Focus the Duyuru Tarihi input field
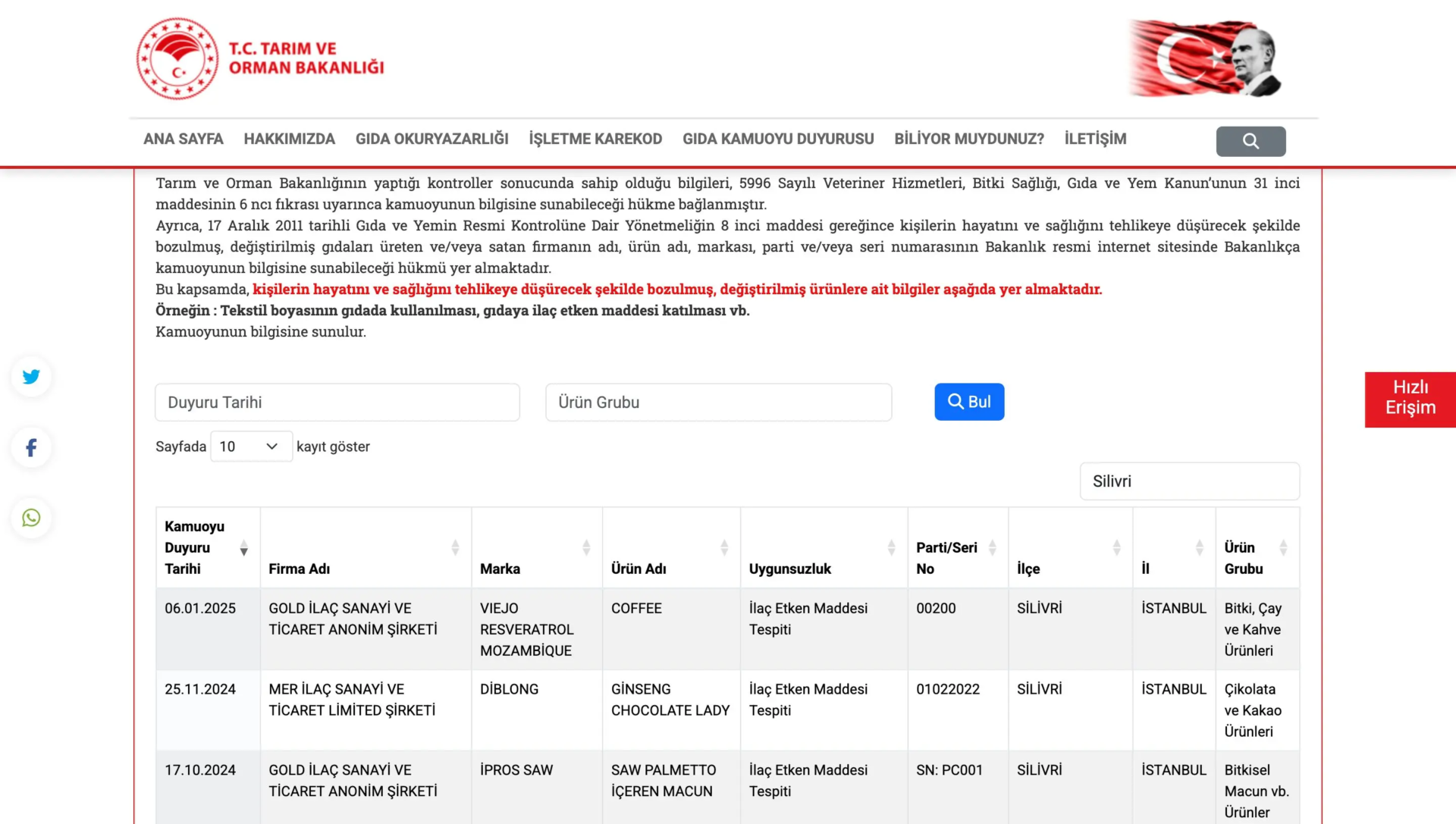This screenshot has height=824, width=1456. click(337, 403)
